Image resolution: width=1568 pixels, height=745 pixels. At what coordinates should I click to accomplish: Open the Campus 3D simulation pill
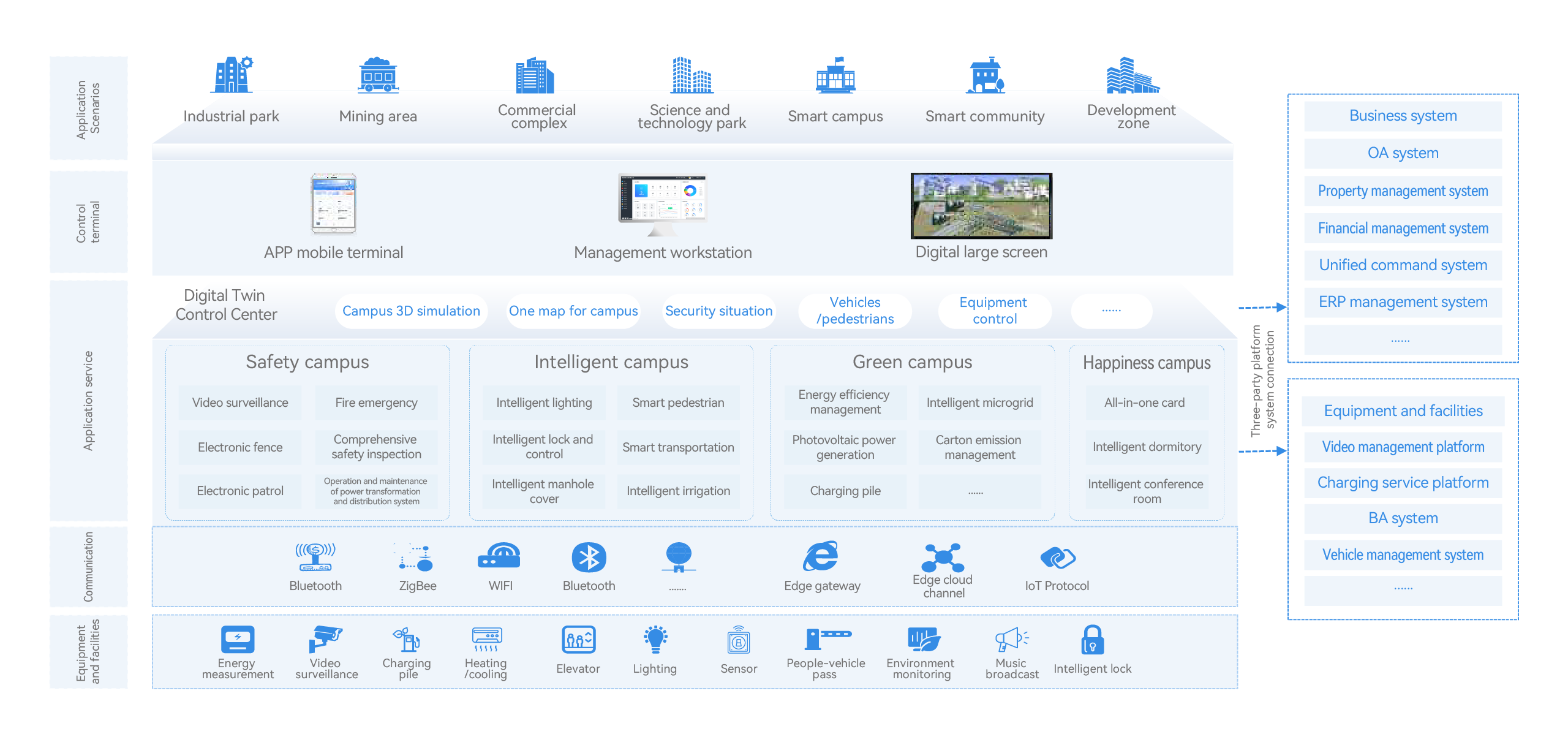(411, 311)
